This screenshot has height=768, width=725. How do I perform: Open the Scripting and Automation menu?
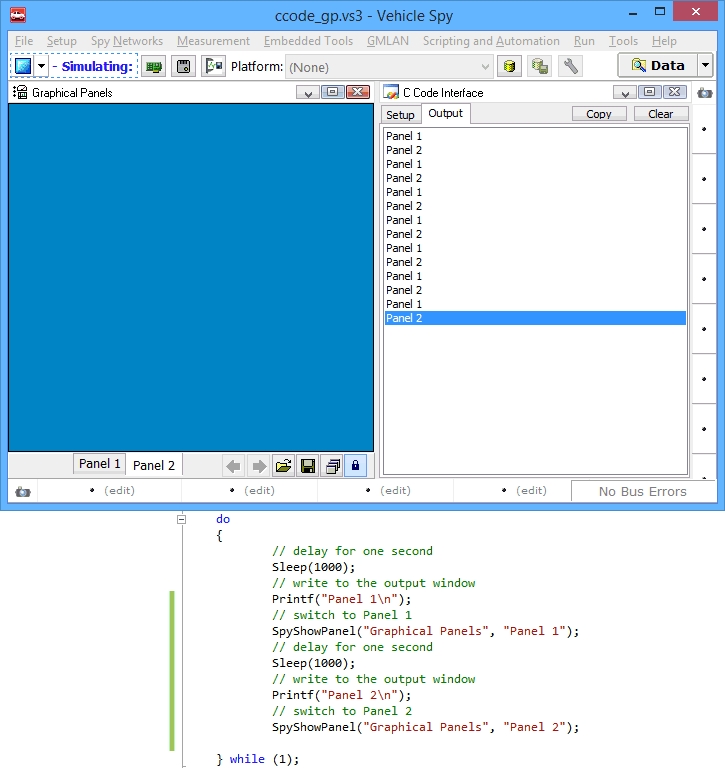[491, 41]
